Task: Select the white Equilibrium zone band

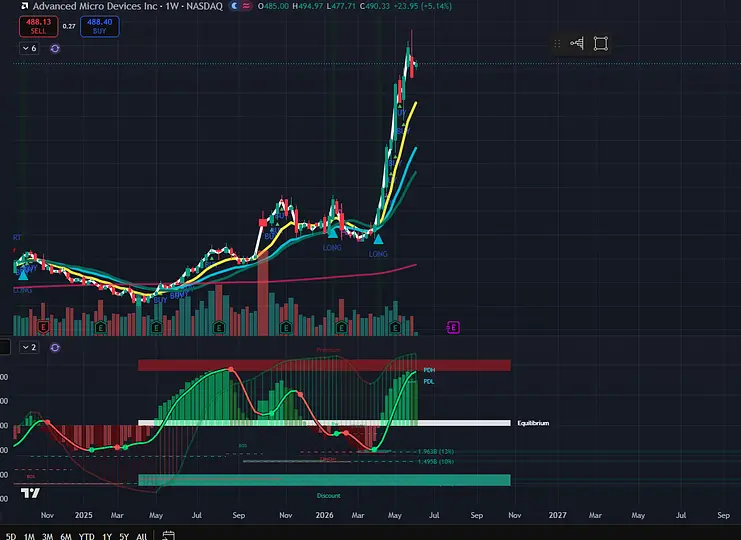Action: coord(324,423)
